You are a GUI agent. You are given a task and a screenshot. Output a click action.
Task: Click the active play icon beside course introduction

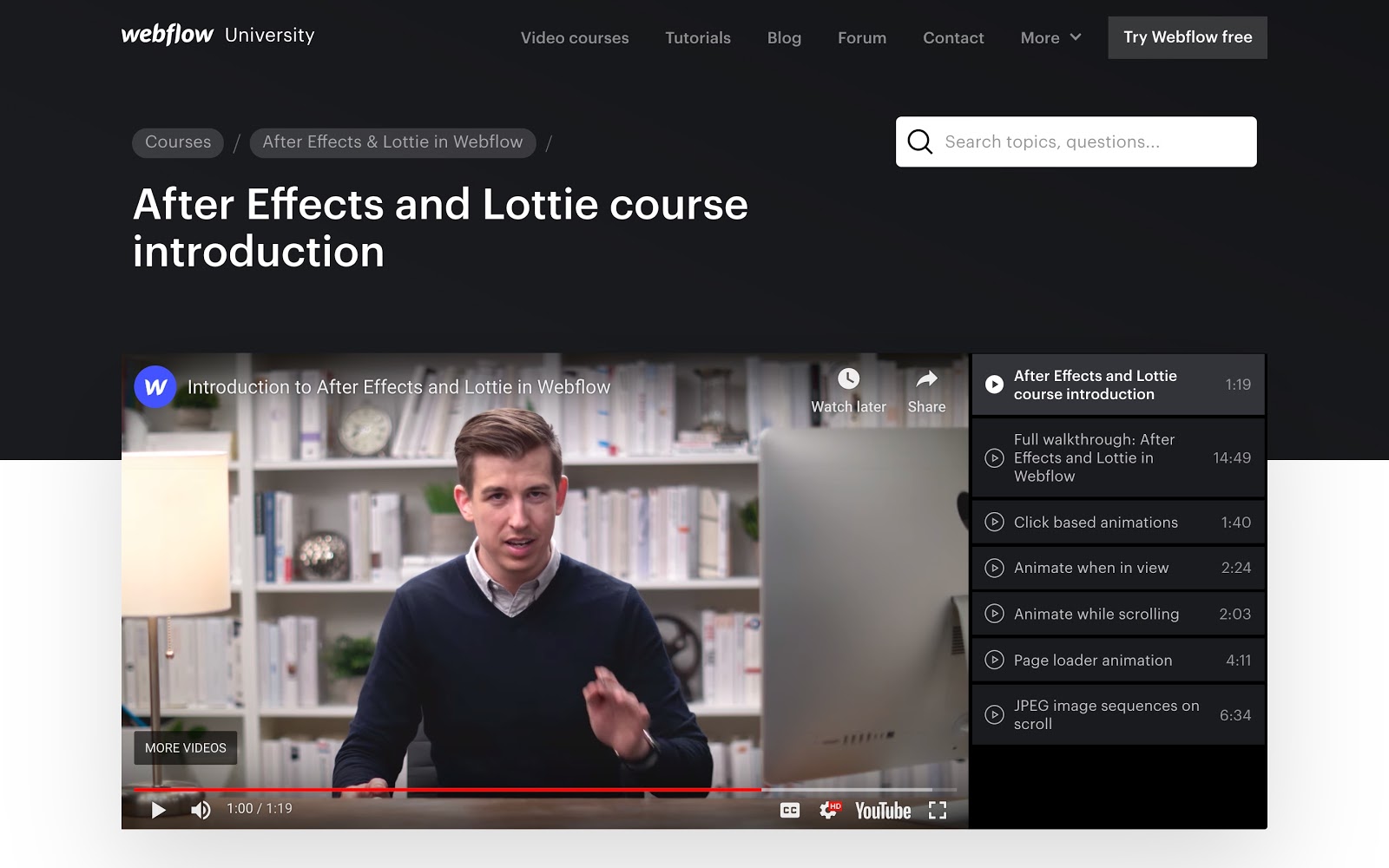[x=994, y=385]
